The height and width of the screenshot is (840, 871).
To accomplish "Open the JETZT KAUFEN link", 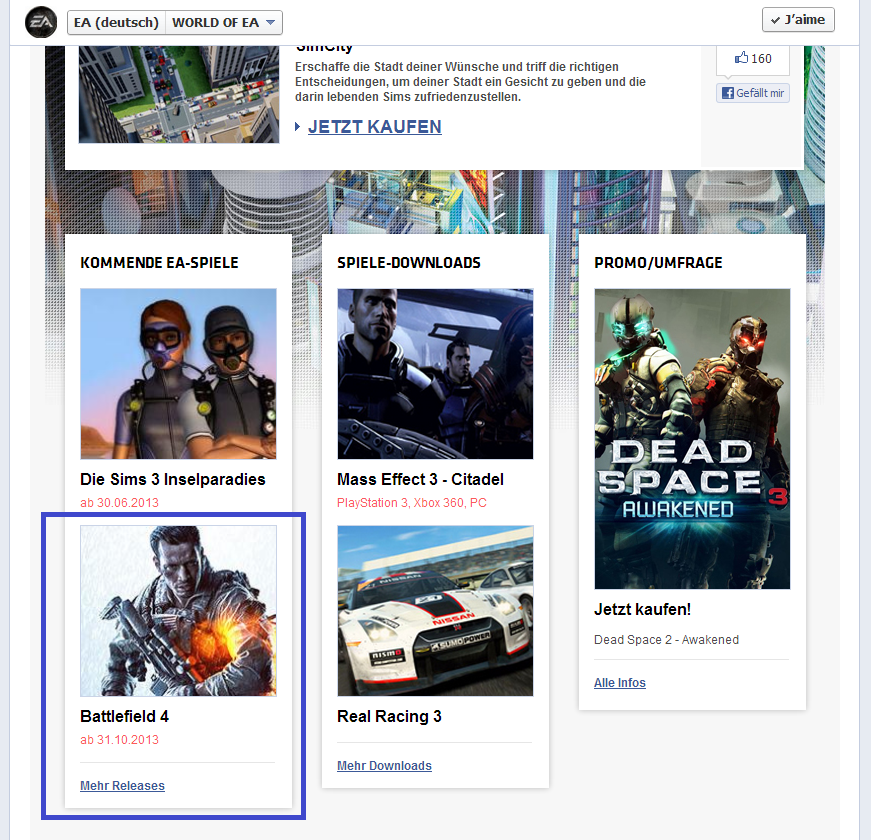I will tap(374, 127).
